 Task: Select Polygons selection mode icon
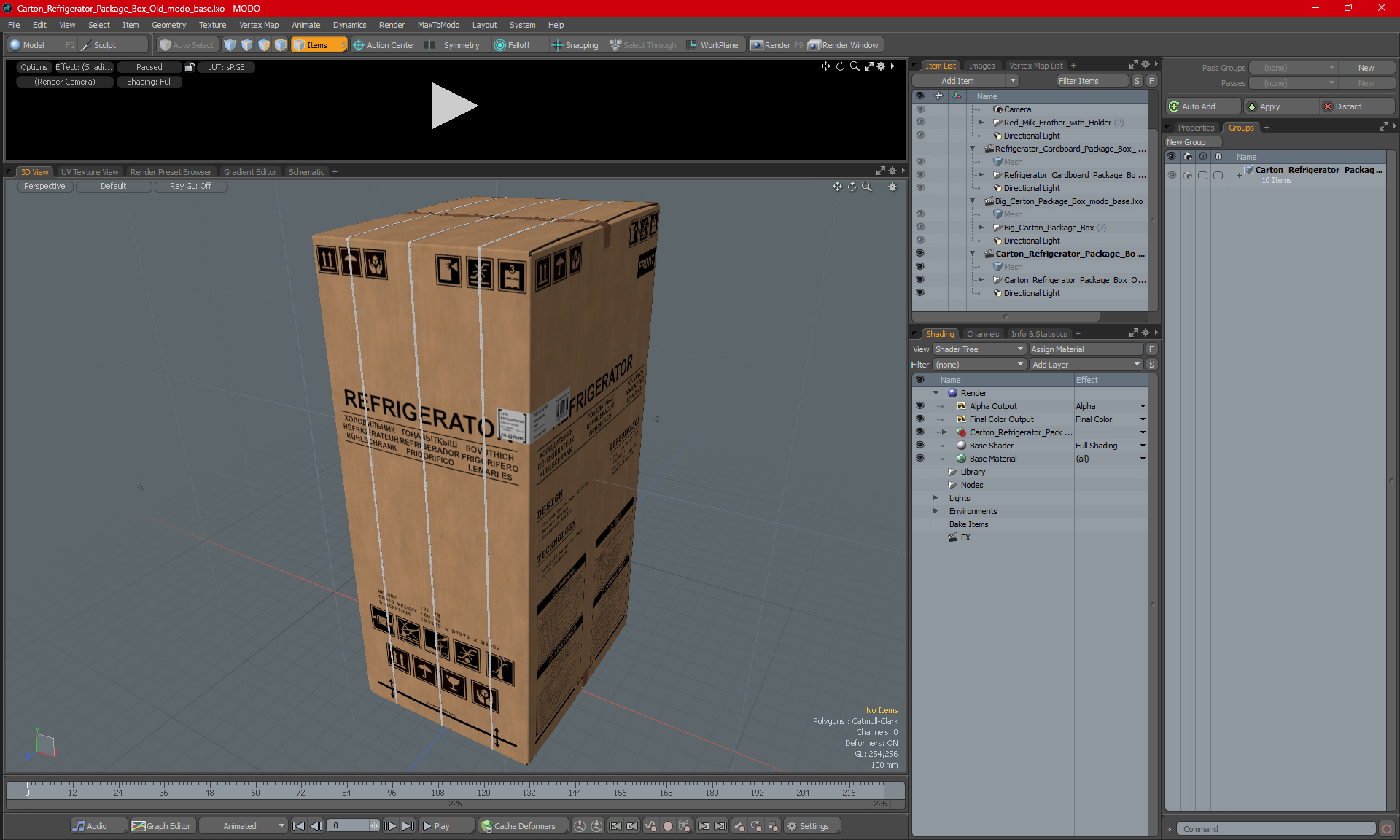(x=264, y=45)
